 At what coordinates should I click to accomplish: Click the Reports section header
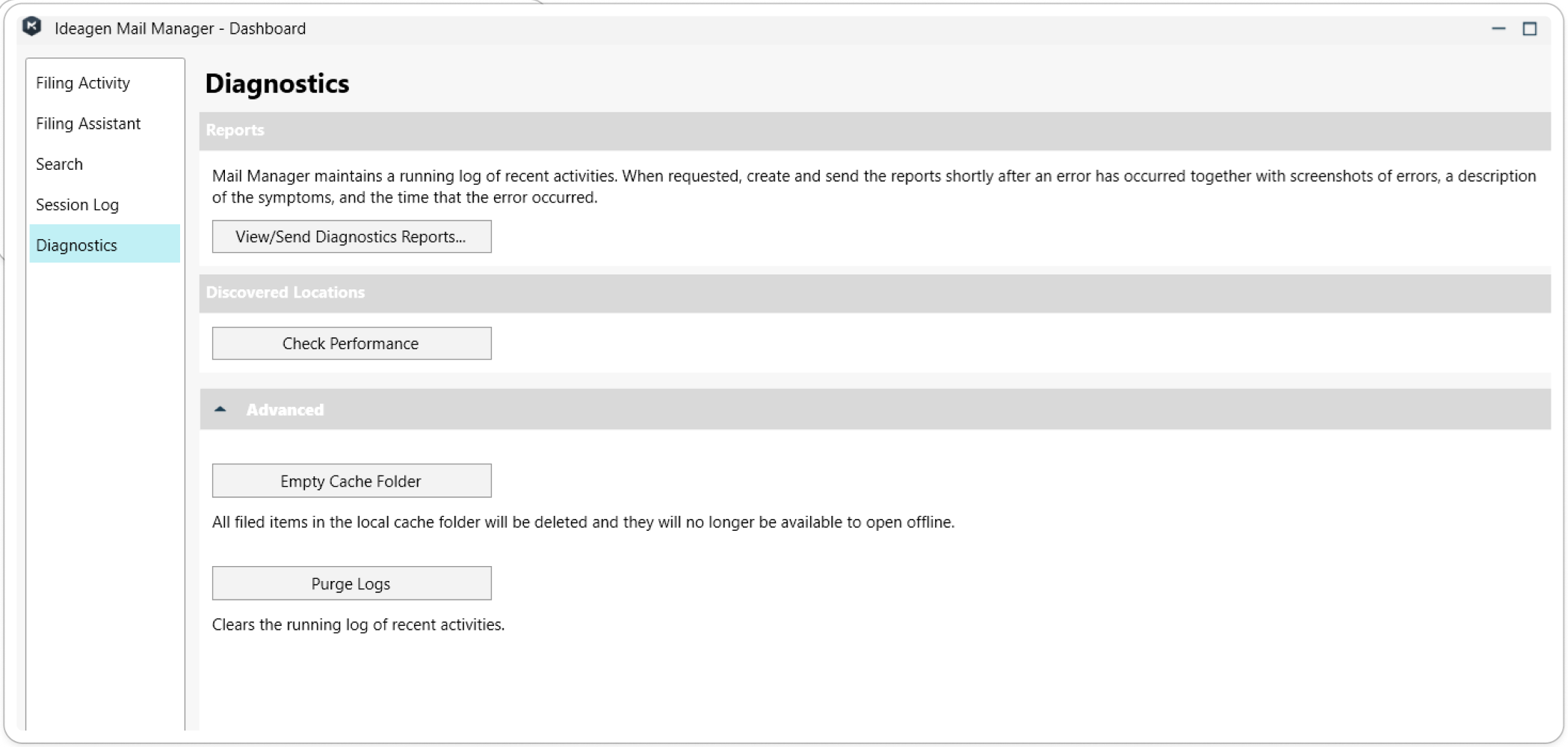tap(235, 130)
